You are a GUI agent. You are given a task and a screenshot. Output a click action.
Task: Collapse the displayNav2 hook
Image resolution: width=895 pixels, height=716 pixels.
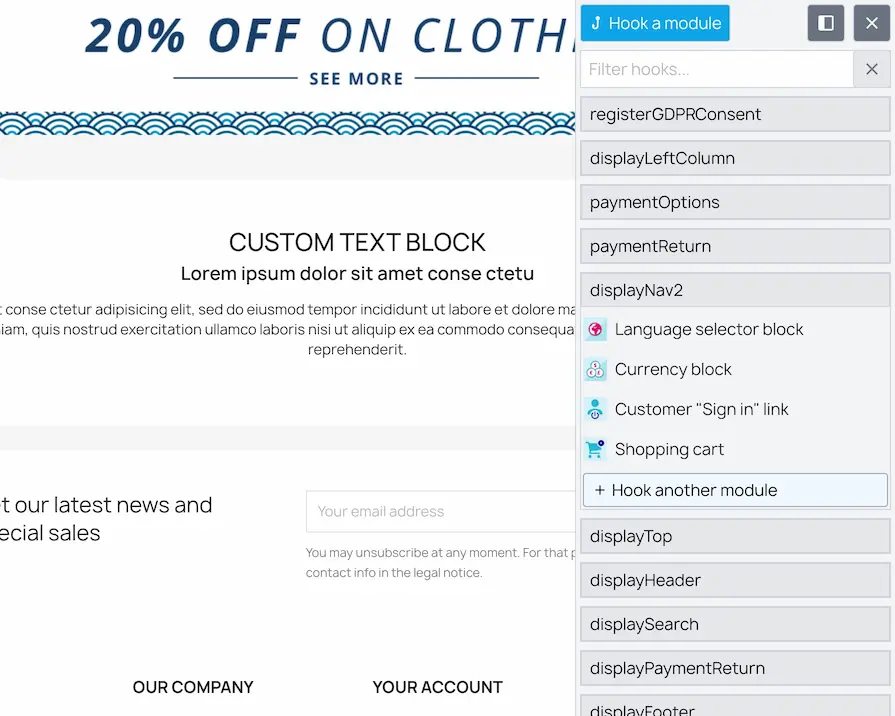click(x=735, y=290)
